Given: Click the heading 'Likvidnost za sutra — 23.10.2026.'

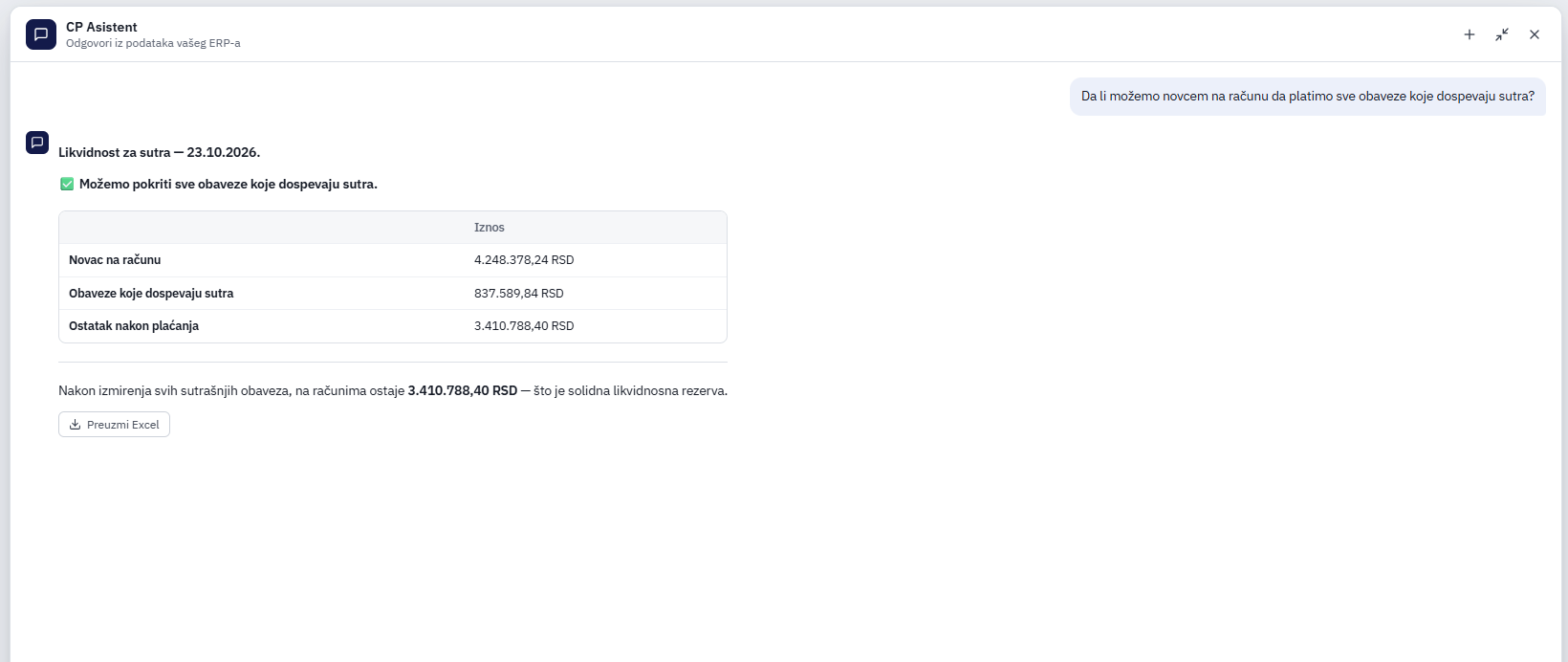Looking at the screenshot, I should click(159, 153).
